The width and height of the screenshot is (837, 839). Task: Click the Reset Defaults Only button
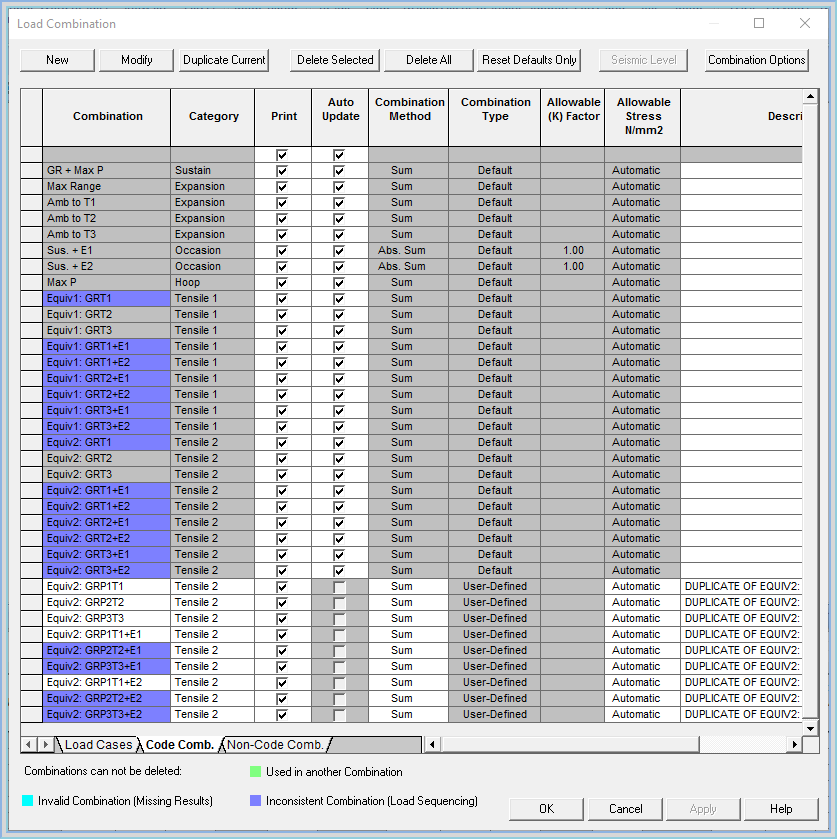(529, 60)
